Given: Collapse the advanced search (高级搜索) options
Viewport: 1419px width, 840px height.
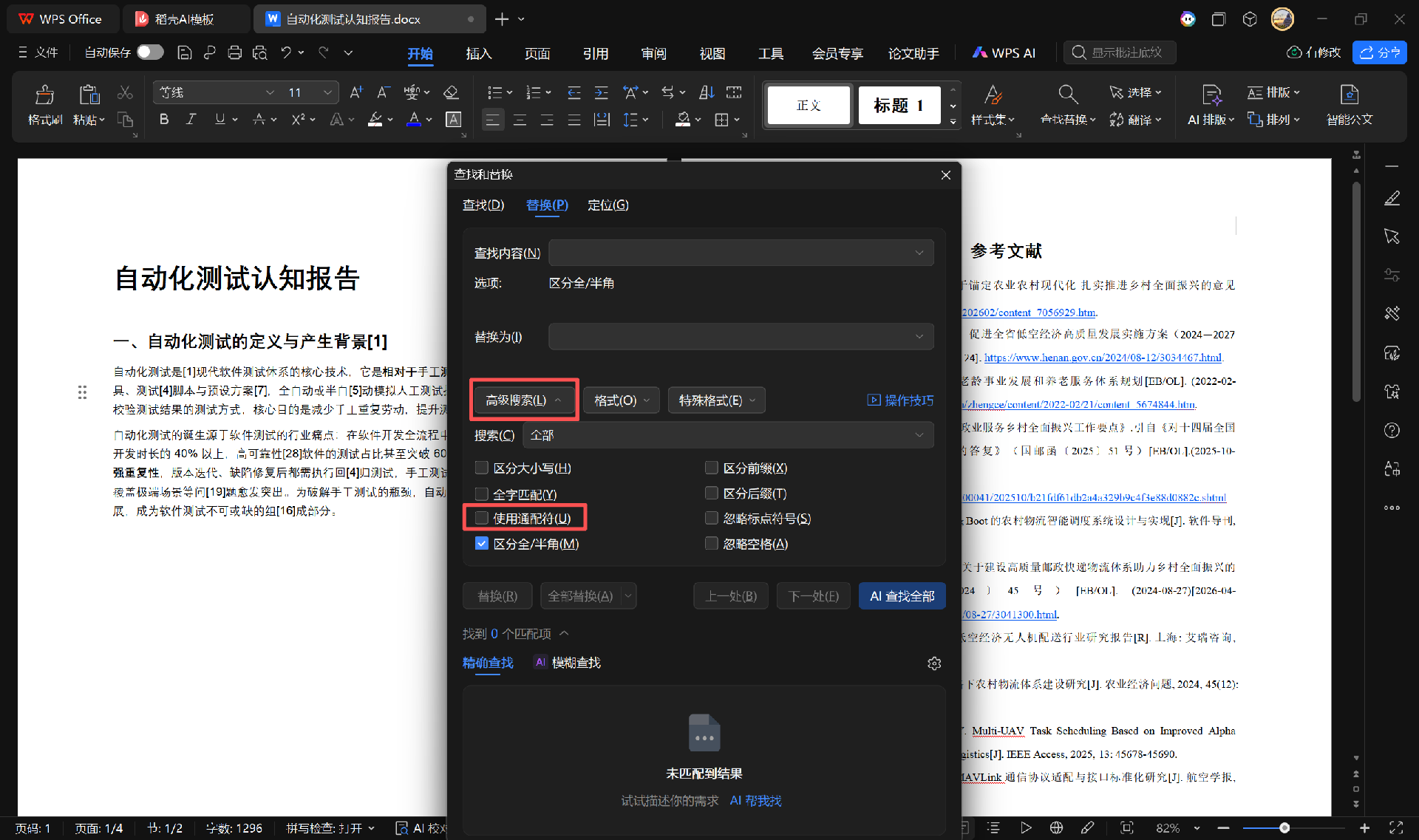Looking at the screenshot, I should coord(524,400).
